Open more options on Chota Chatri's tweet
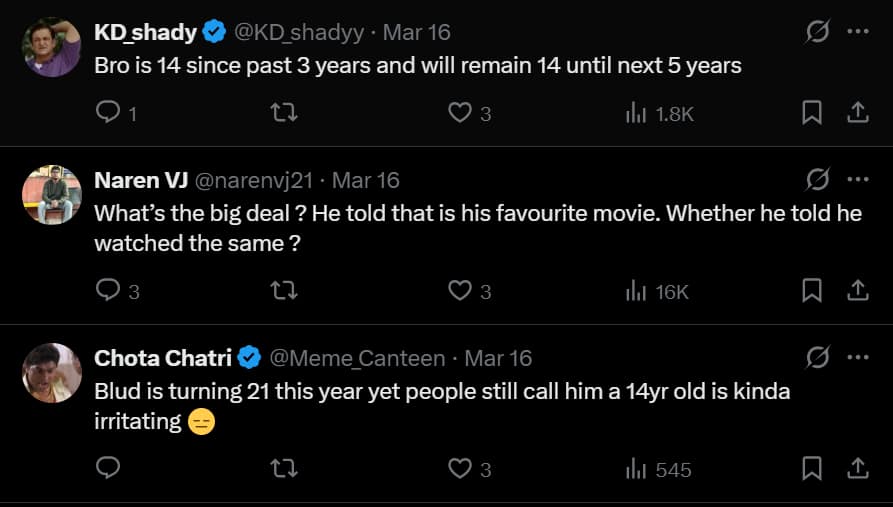Viewport: 893px width, 507px height. [857, 358]
